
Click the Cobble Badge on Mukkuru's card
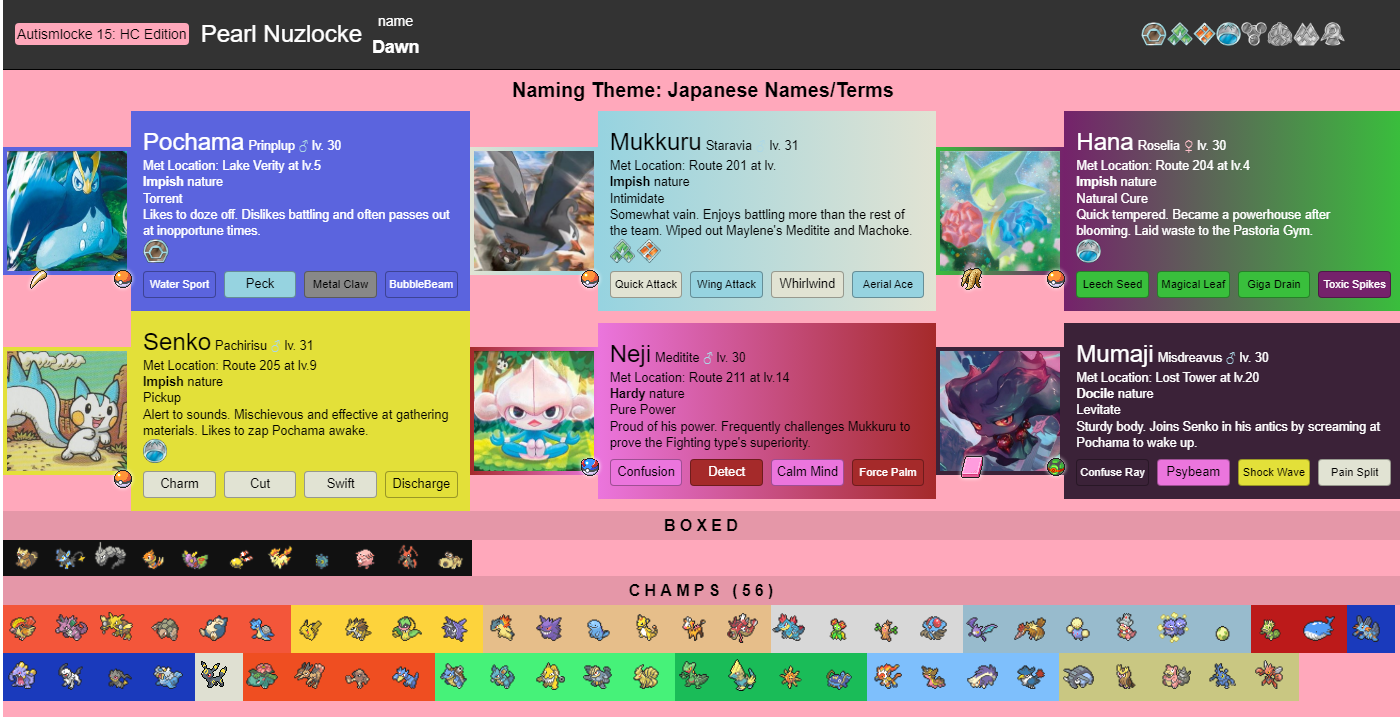pos(647,251)
